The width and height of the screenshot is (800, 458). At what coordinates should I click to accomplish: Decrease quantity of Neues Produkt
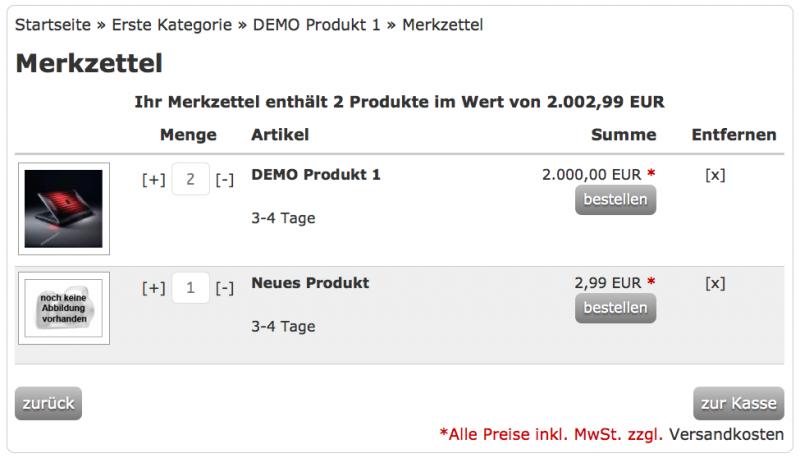click(225, 288)
